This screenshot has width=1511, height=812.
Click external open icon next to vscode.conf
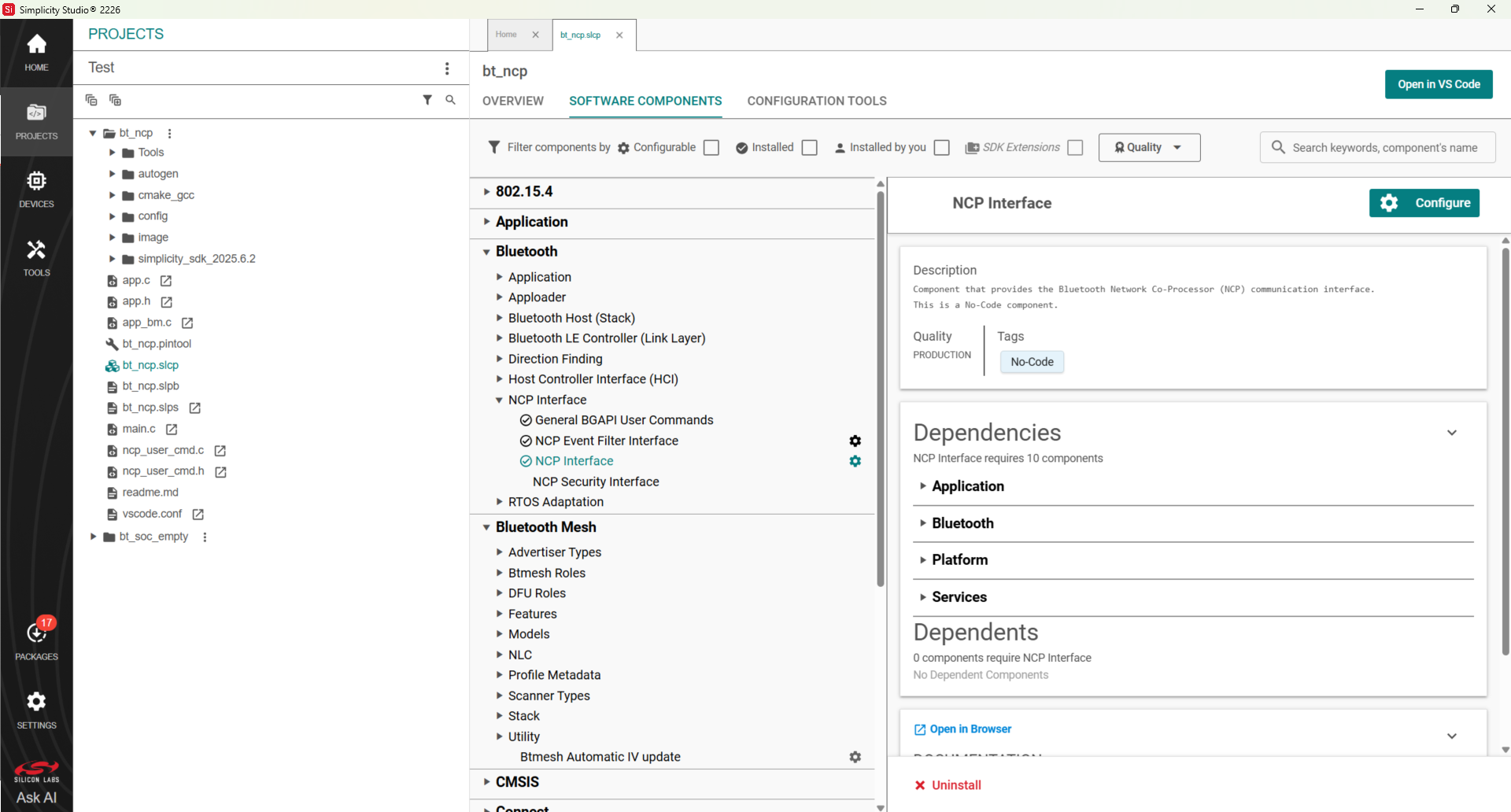(198, 515)
